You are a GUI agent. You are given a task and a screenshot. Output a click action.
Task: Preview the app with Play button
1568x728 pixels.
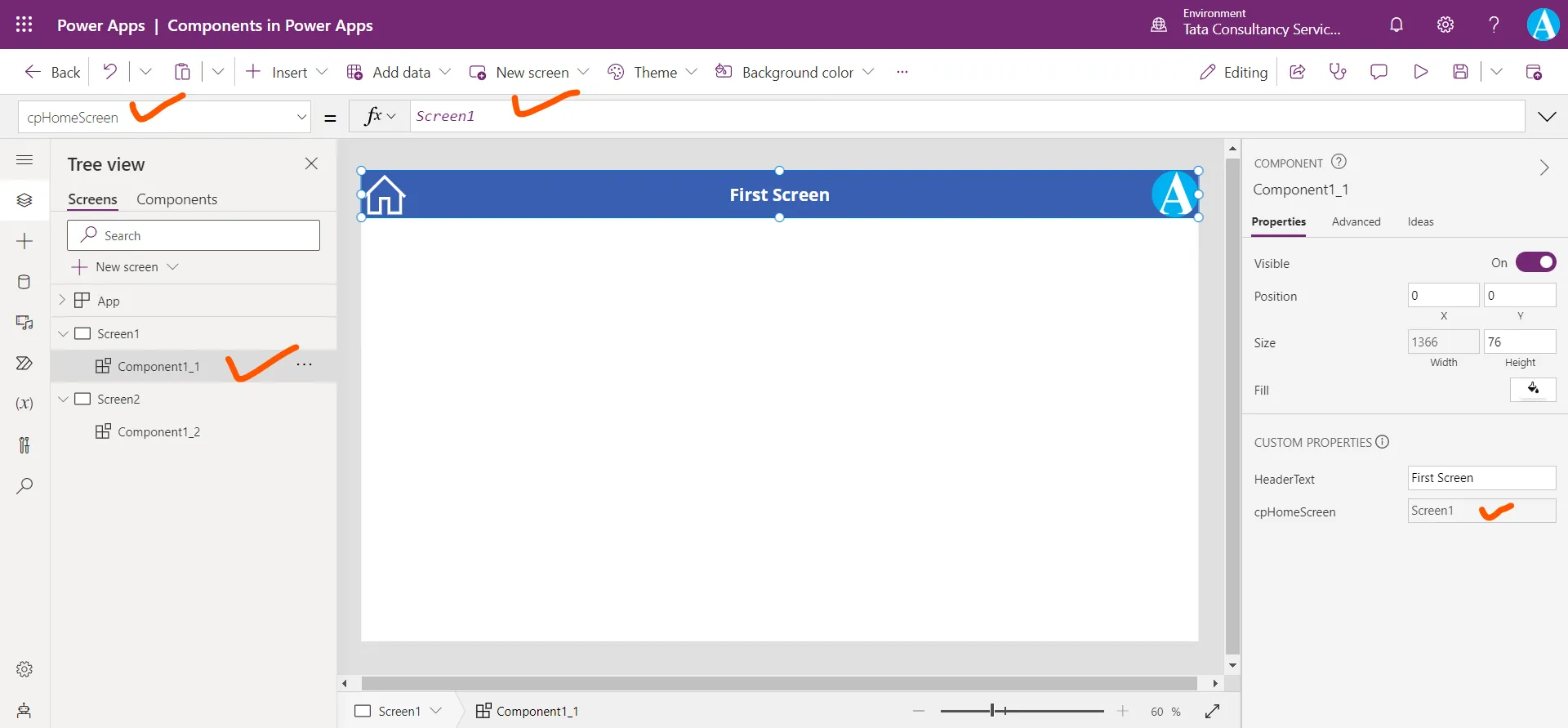pos(1420,72)
